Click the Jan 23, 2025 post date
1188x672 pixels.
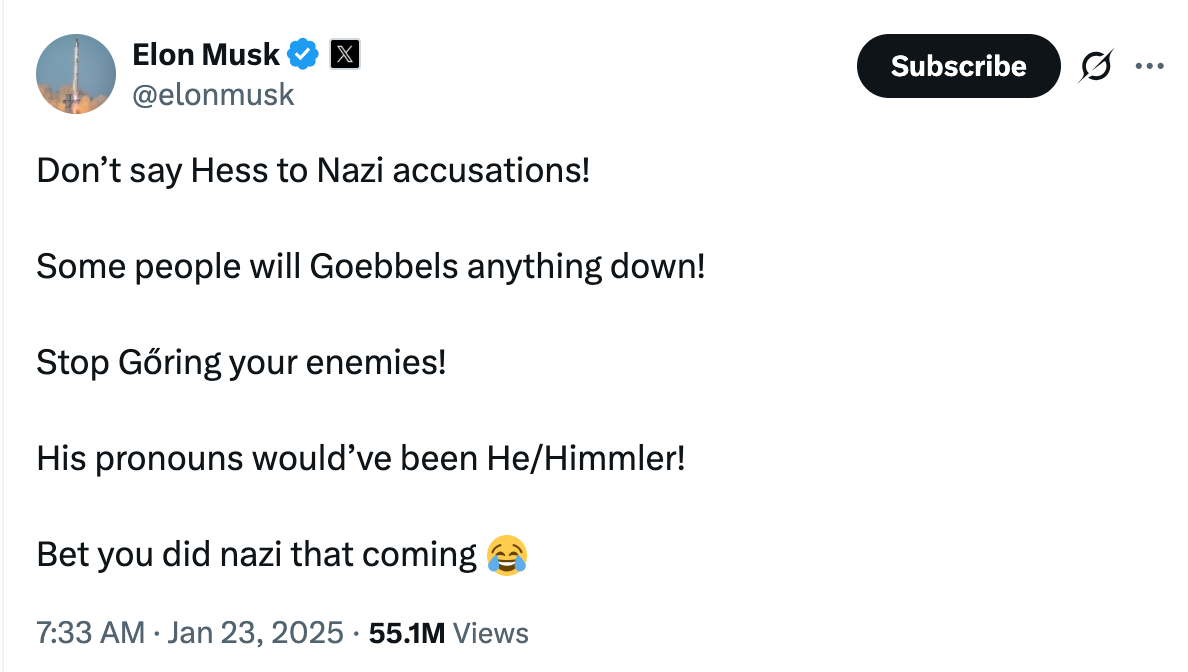coord(254,633)
